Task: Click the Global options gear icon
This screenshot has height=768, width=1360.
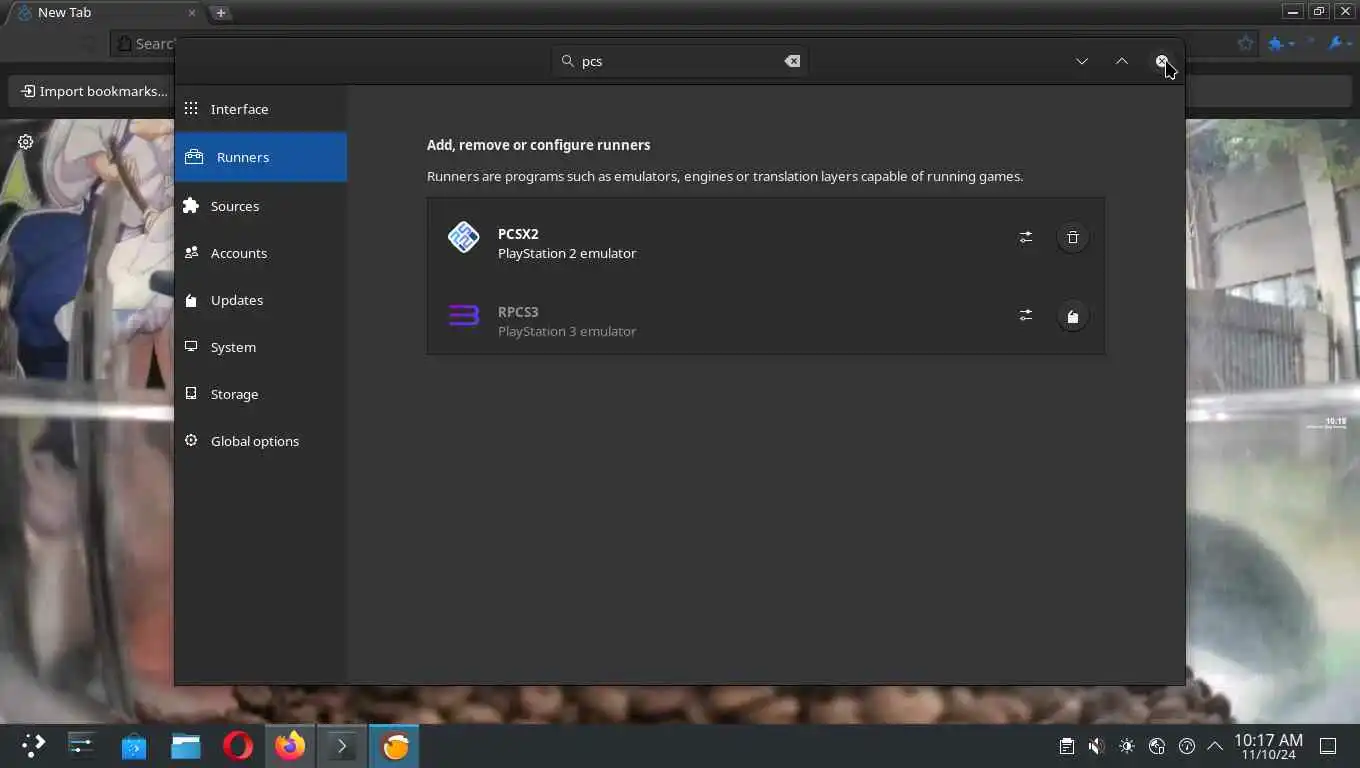Action: (191, 440)
